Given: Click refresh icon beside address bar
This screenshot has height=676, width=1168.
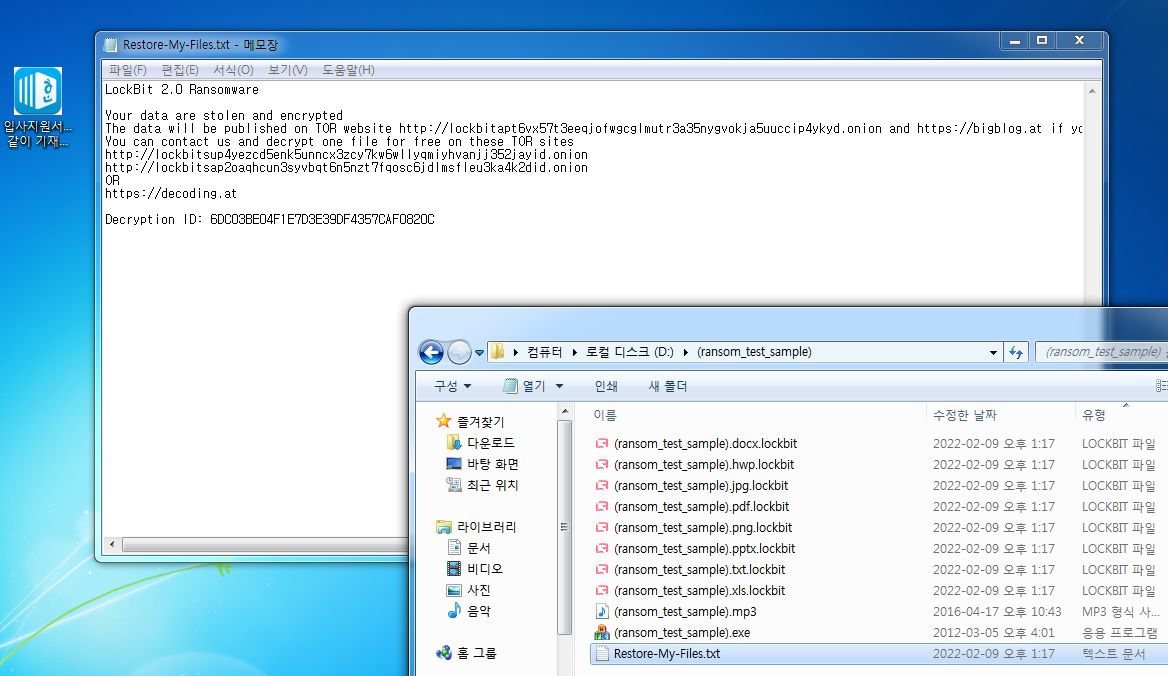Looking at the screenshot, I should (x=1016, y=352).
